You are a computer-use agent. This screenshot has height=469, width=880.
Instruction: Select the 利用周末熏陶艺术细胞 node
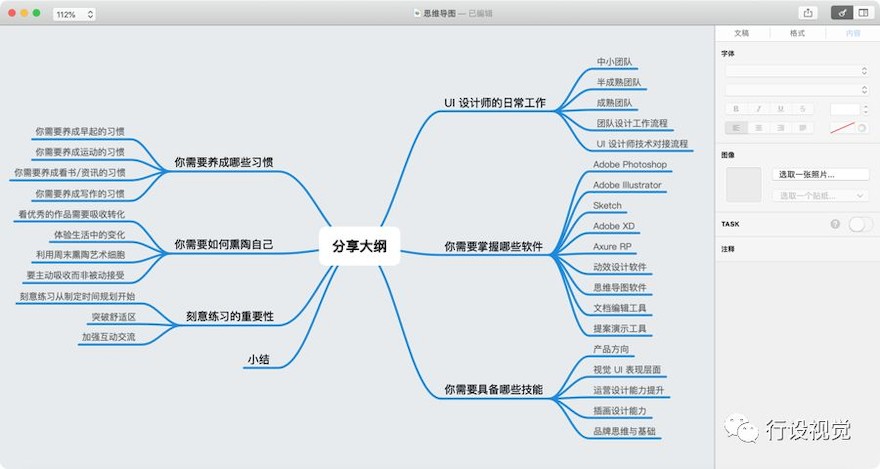tap(80, 255)
